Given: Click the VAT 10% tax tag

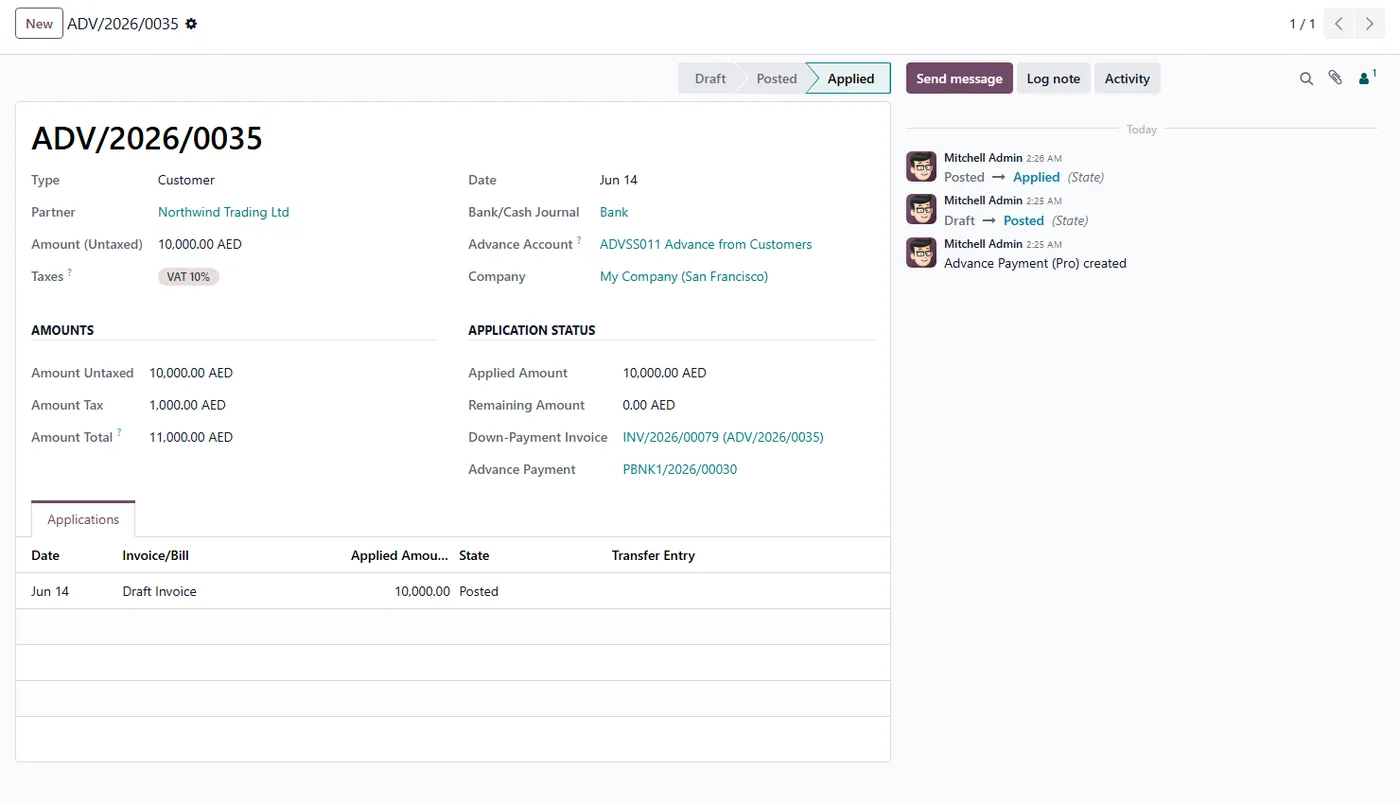Looking at the screenshot, I should (188, 277).
